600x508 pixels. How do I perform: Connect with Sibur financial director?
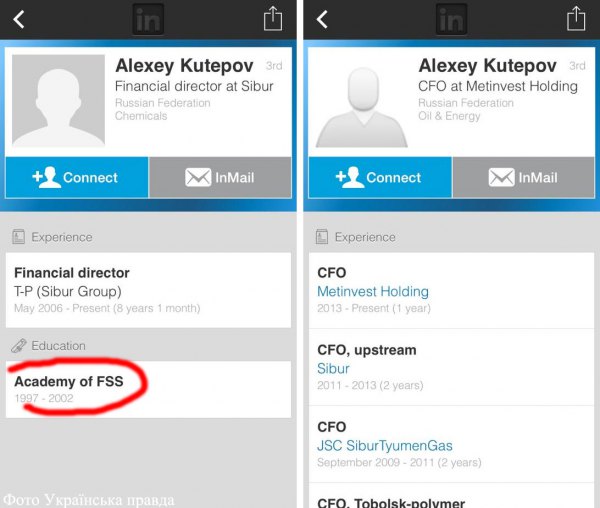pyautogui.click(x=76, y=178)
